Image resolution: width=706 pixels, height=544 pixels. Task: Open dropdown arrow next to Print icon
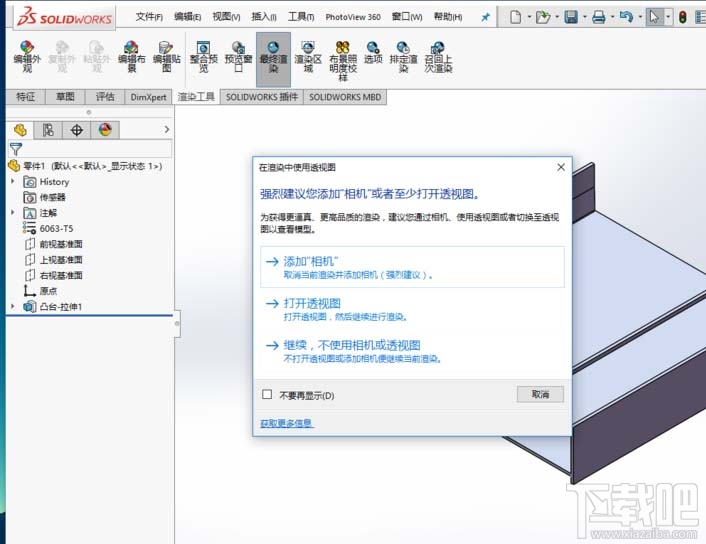pyautogui.click(x=612, y=17)
